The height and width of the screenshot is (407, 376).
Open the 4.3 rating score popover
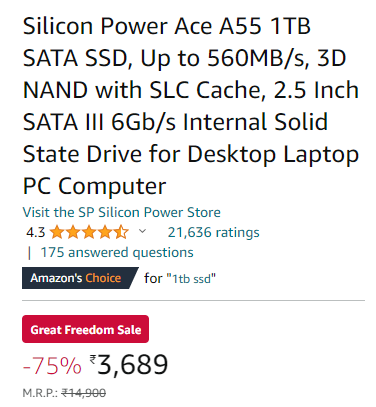[x=35, y=232]
